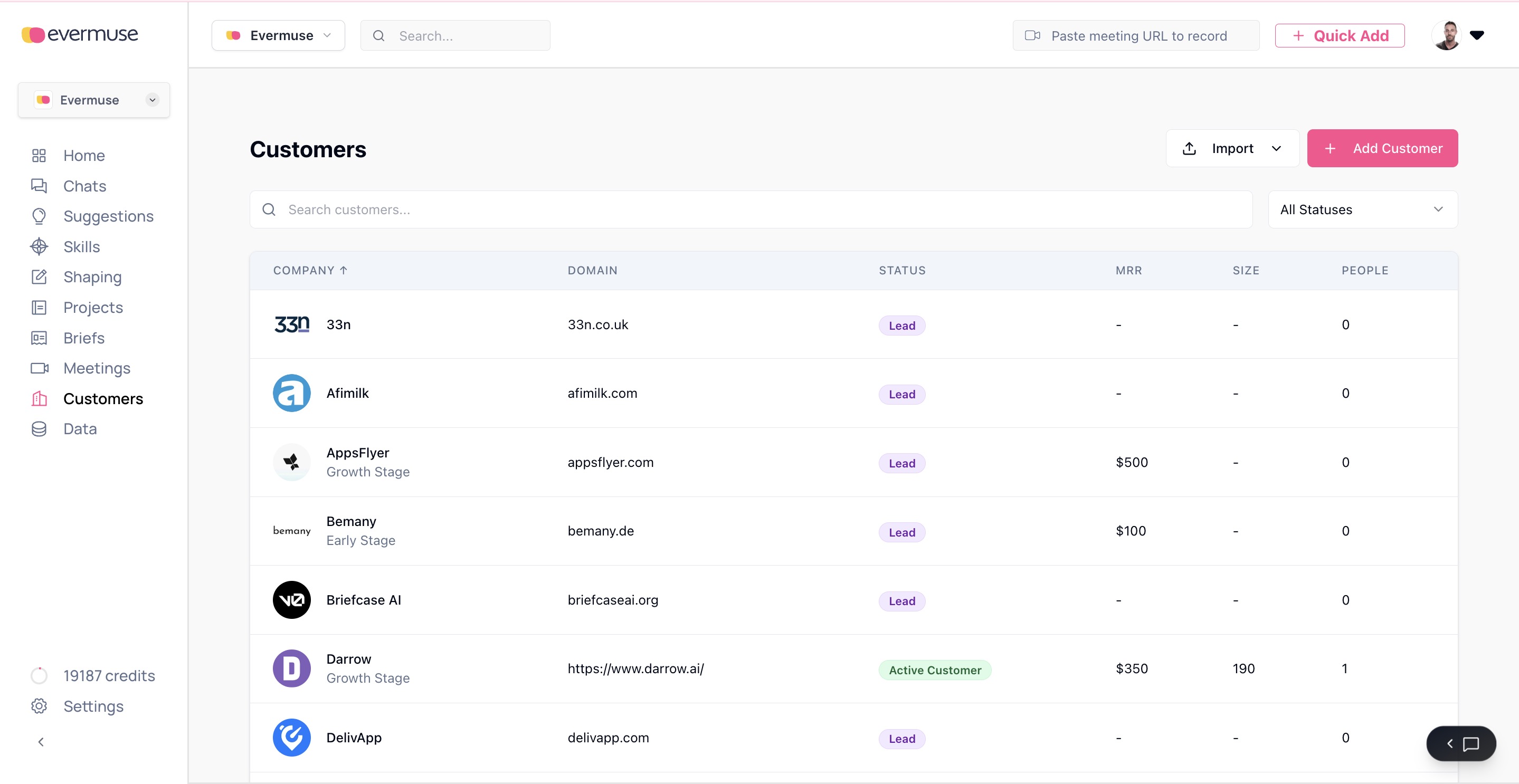Open the Shaping page link
Image resolution: width=1519 pixels, height=784 pixels.
point(92,277)
